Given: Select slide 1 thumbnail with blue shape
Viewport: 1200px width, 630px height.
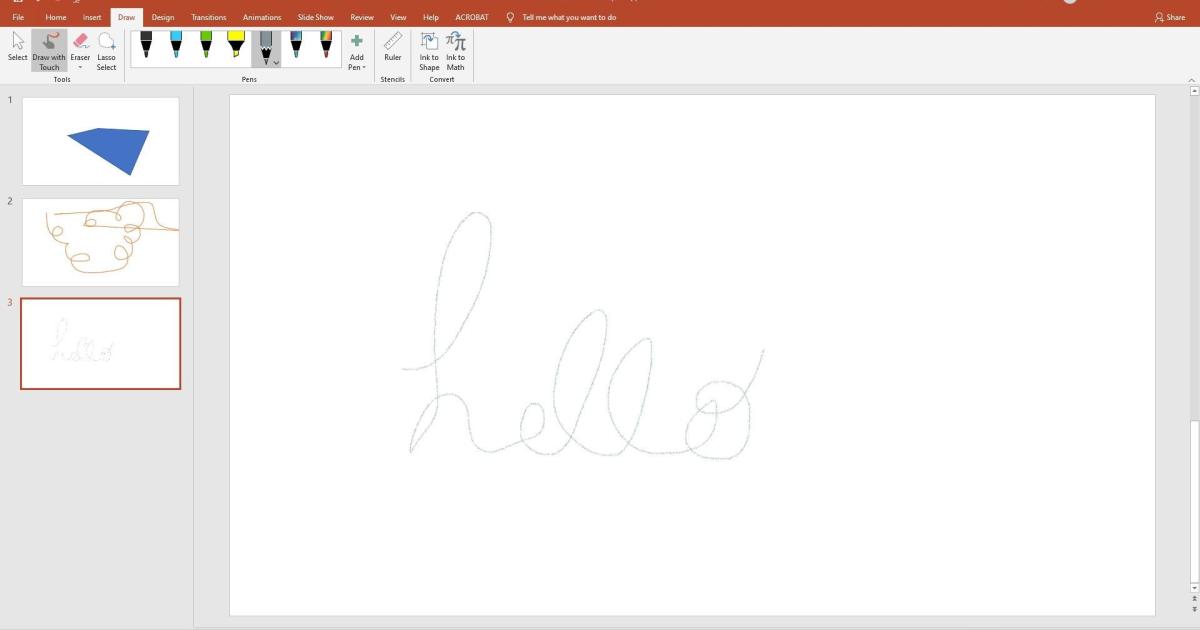Looking at the screenshot, I should [x=100, y=141].
